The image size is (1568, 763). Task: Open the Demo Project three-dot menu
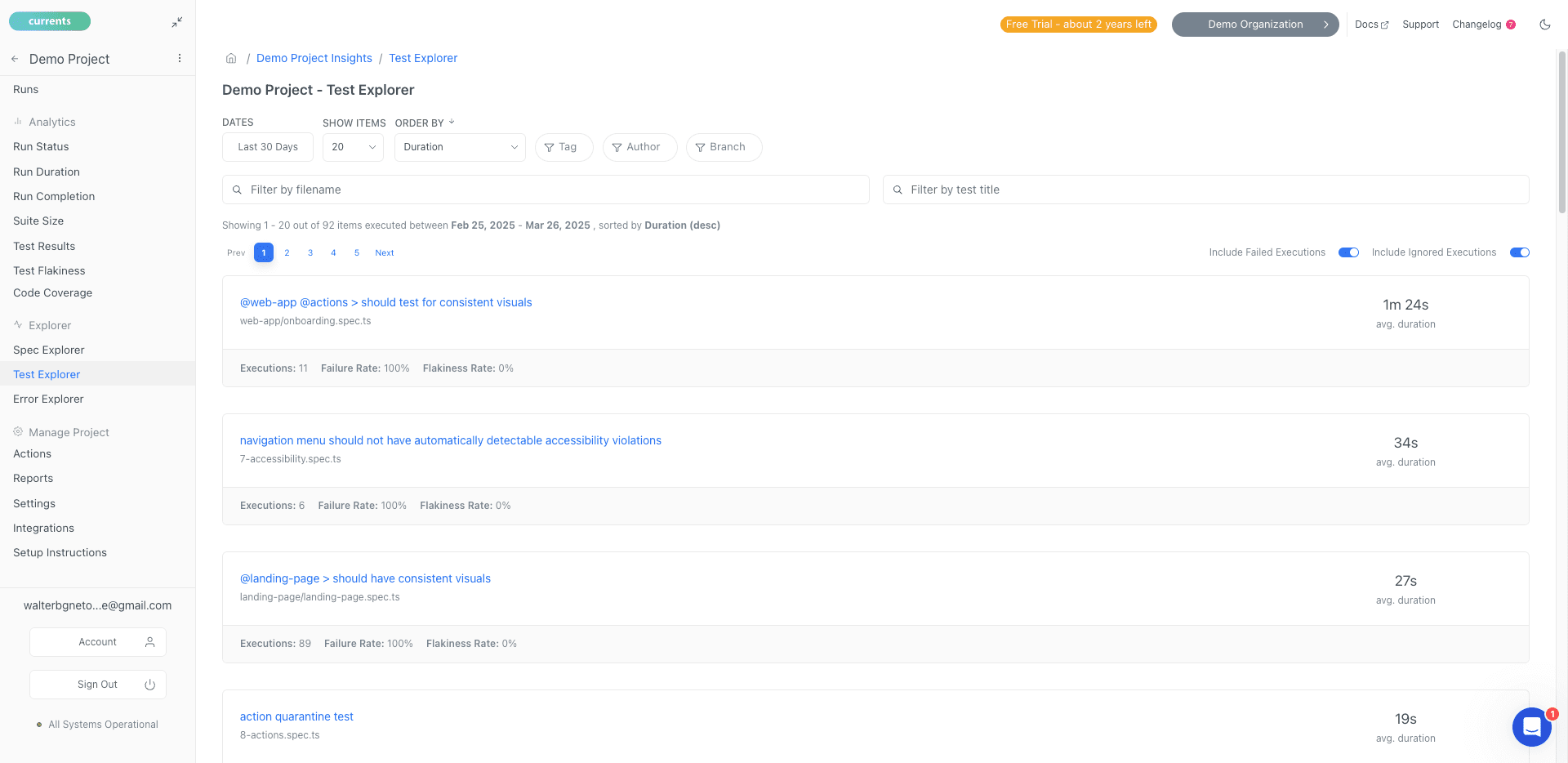180,58
